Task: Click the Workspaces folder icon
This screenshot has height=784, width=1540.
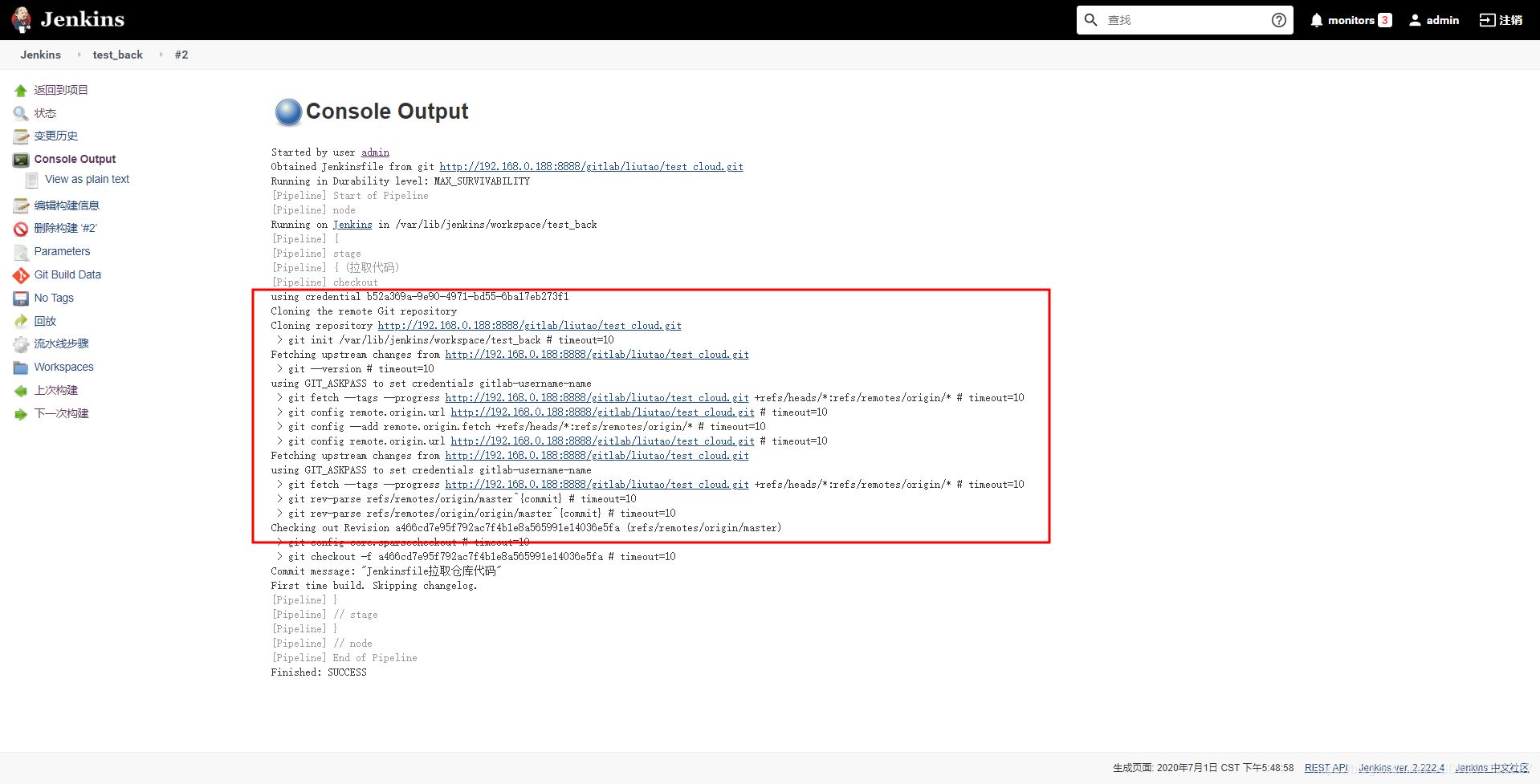Action: [21, 368]
